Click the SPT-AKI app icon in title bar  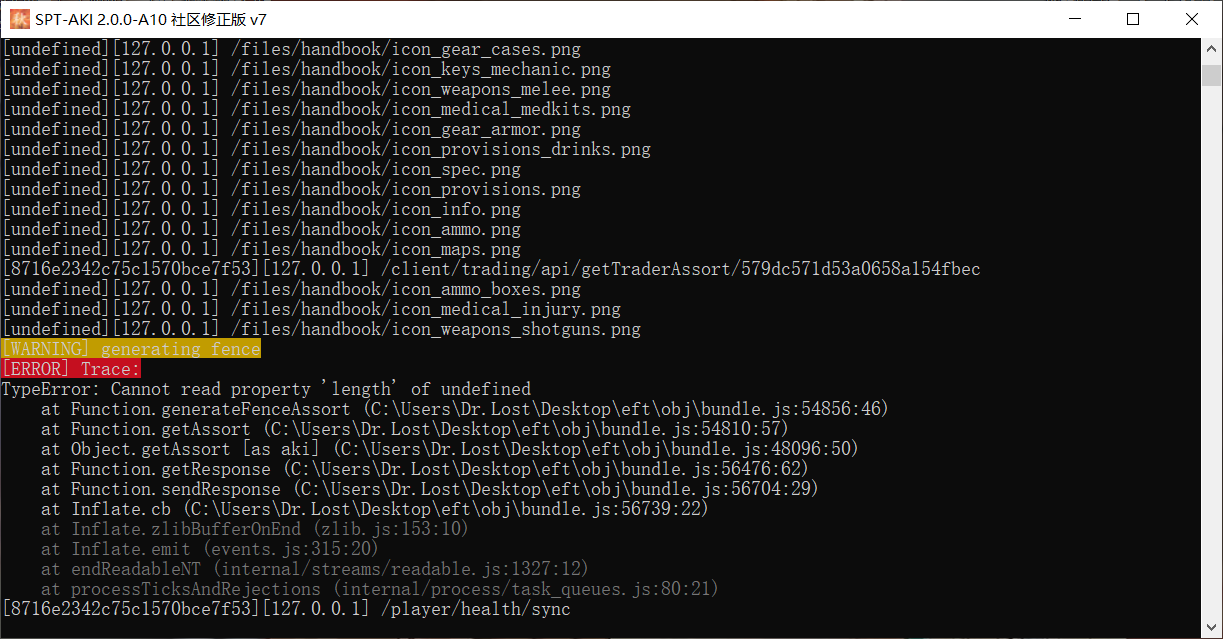[19, 19]
